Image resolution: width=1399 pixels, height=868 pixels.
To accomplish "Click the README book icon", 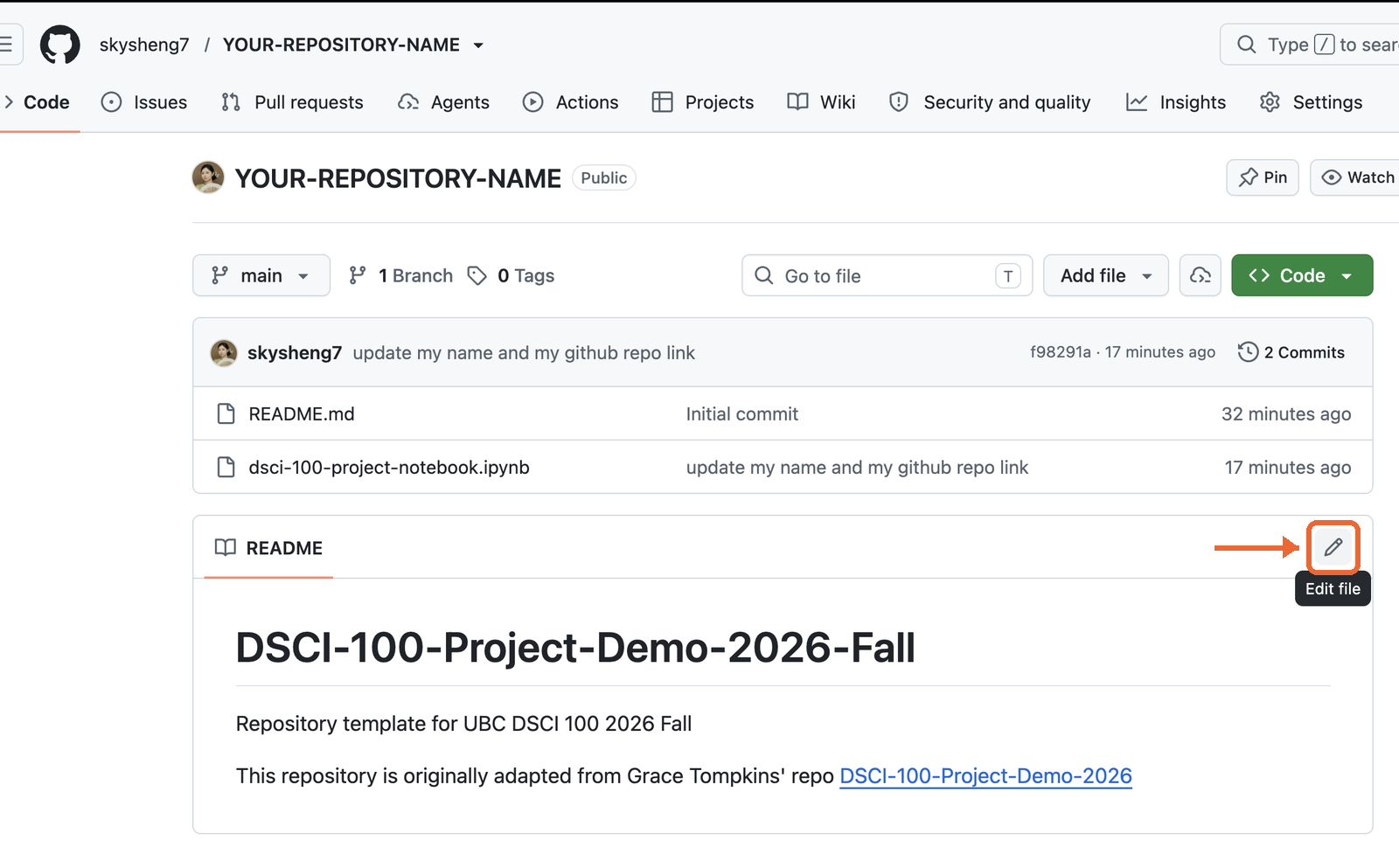I will point(226,547).
